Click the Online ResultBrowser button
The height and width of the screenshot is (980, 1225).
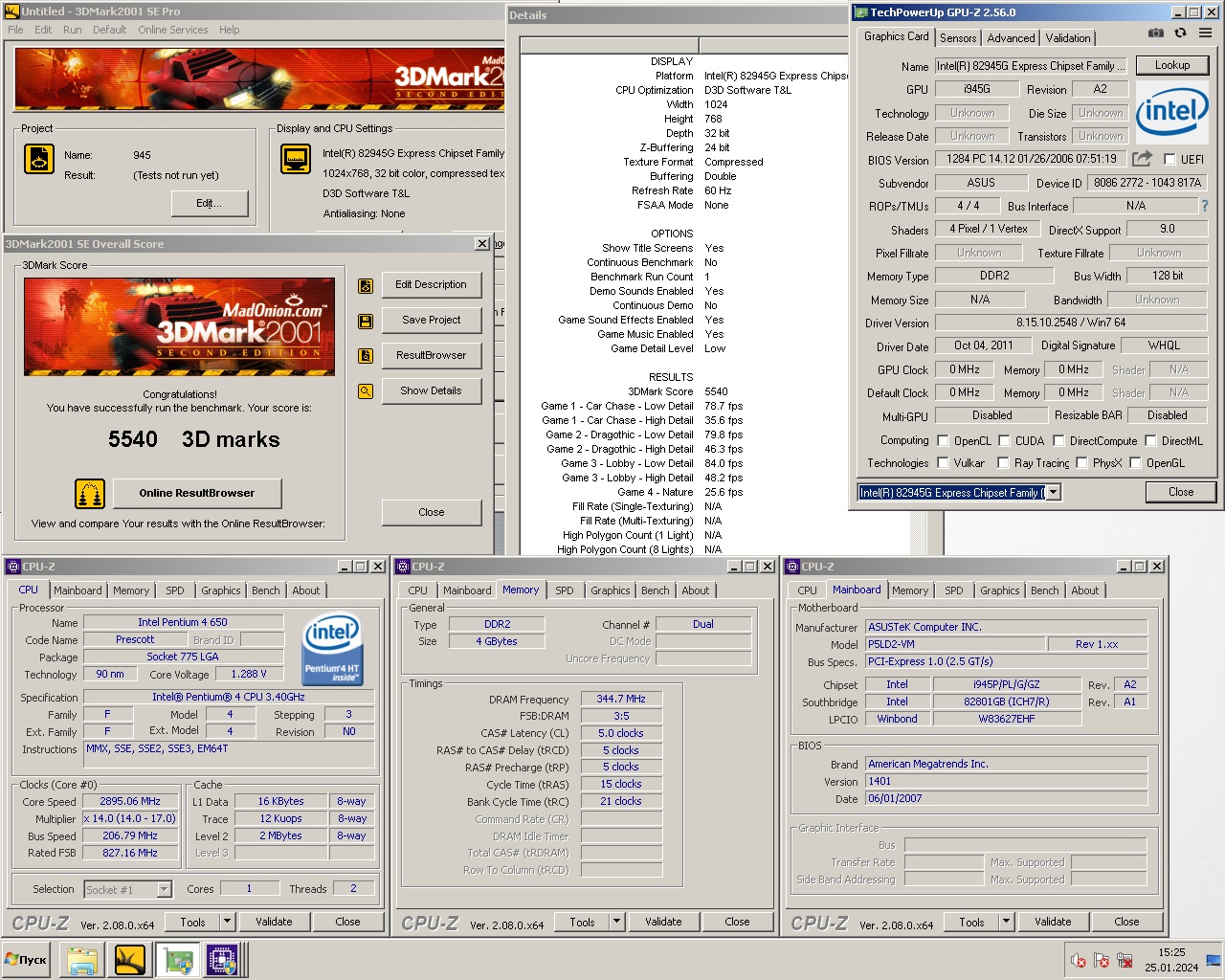[x=197, y=494]
